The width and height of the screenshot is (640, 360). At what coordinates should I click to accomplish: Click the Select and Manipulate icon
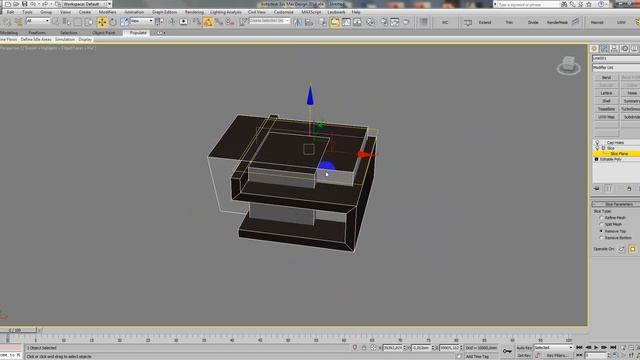tap(172, 22)
